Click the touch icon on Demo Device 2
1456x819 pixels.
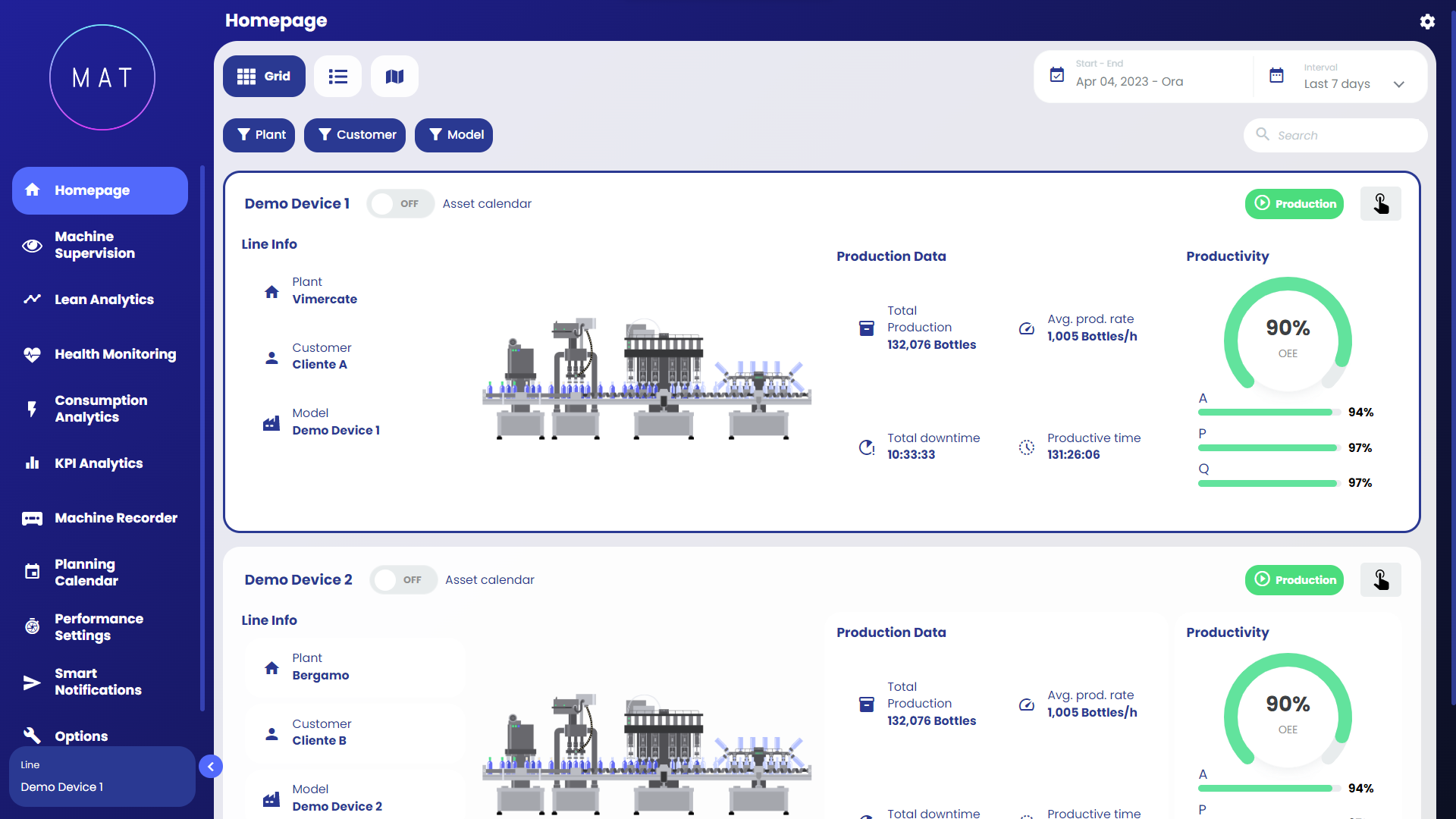1380,580
